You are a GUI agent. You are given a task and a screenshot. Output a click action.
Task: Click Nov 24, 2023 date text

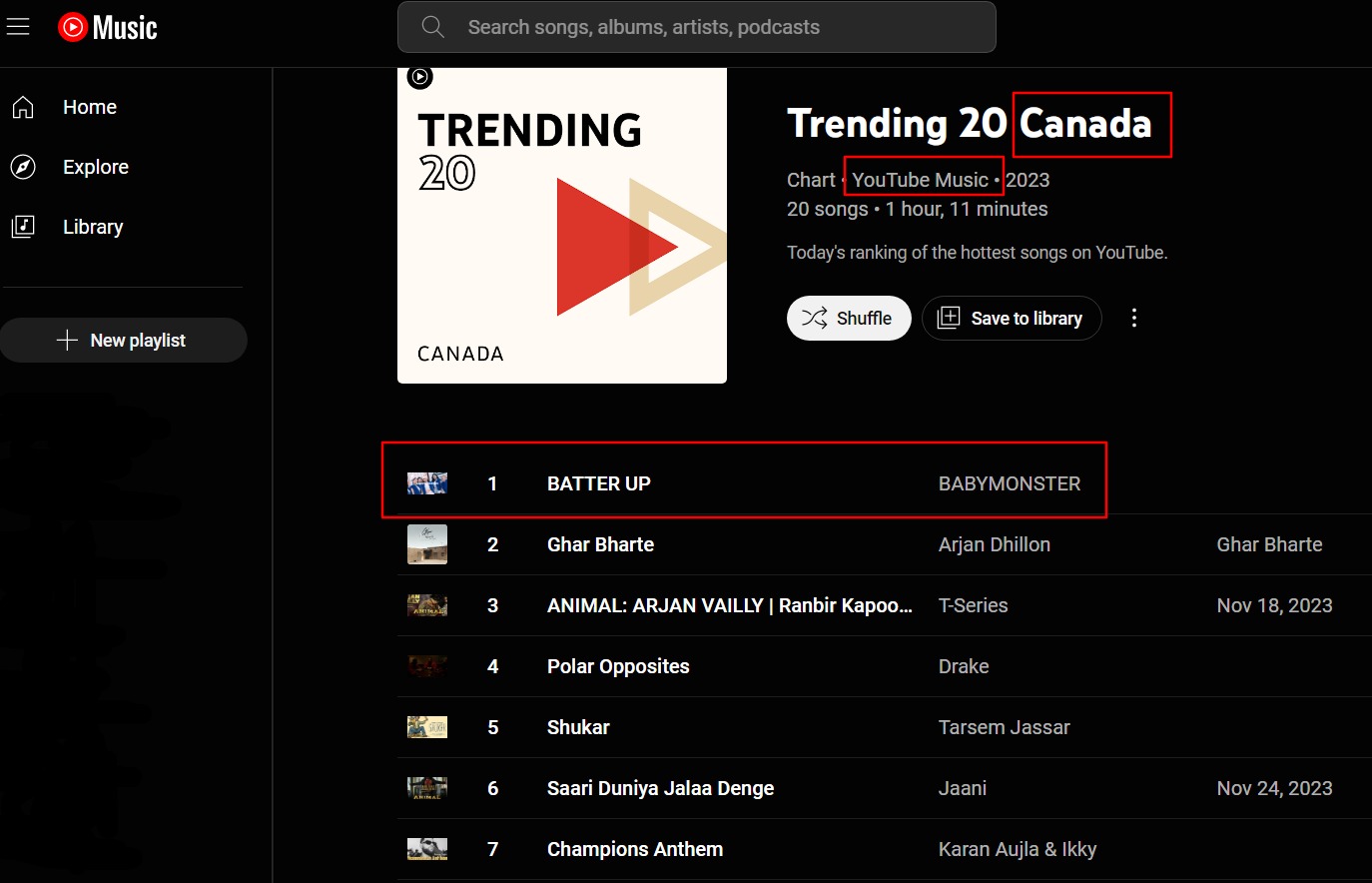[1275, 788]
